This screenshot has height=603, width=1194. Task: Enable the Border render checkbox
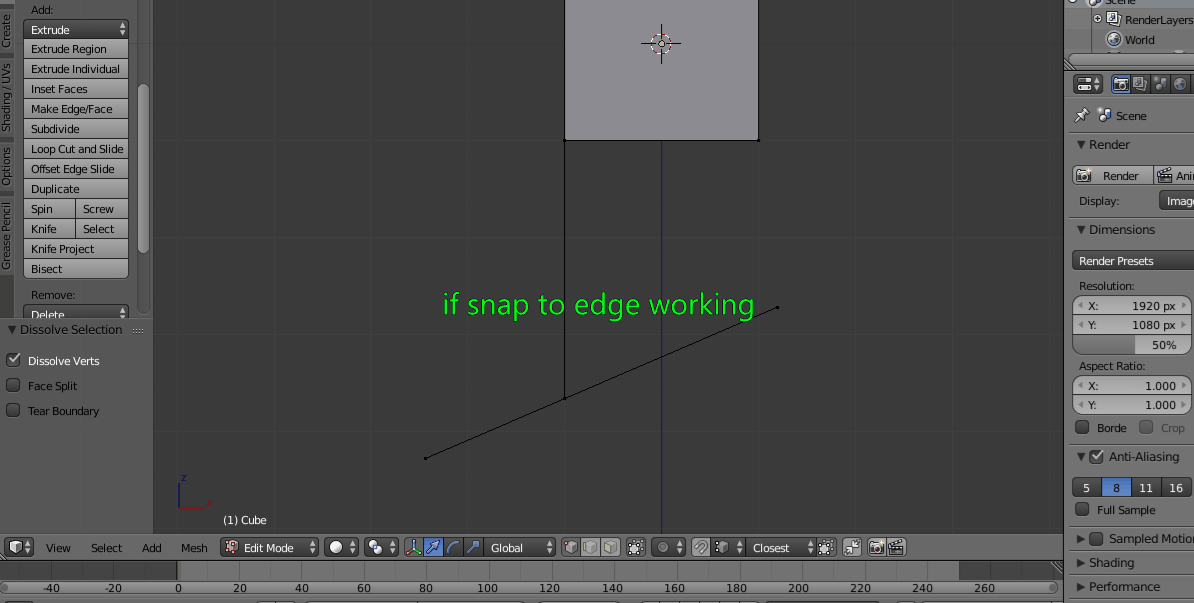[1082, 427]
